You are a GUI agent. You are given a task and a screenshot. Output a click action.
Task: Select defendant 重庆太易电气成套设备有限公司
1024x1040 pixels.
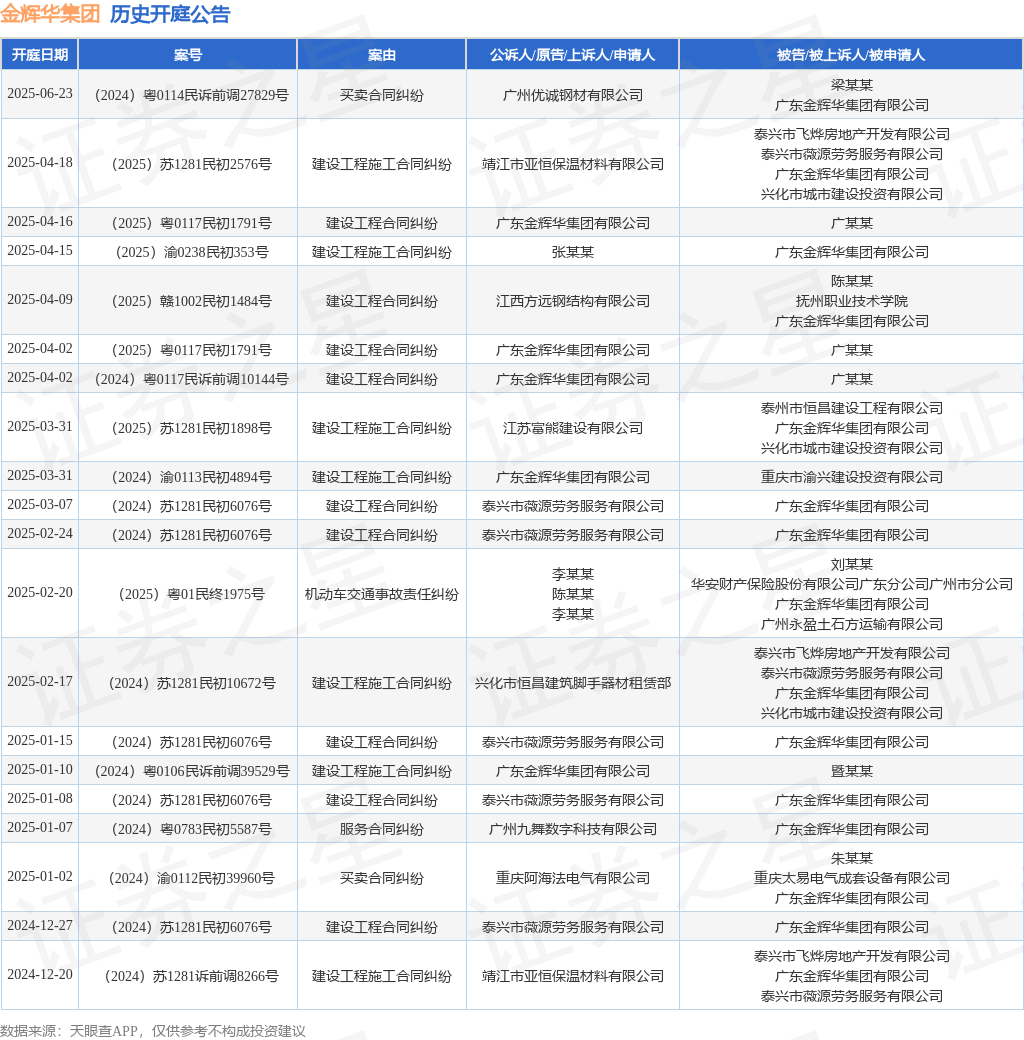852,878
